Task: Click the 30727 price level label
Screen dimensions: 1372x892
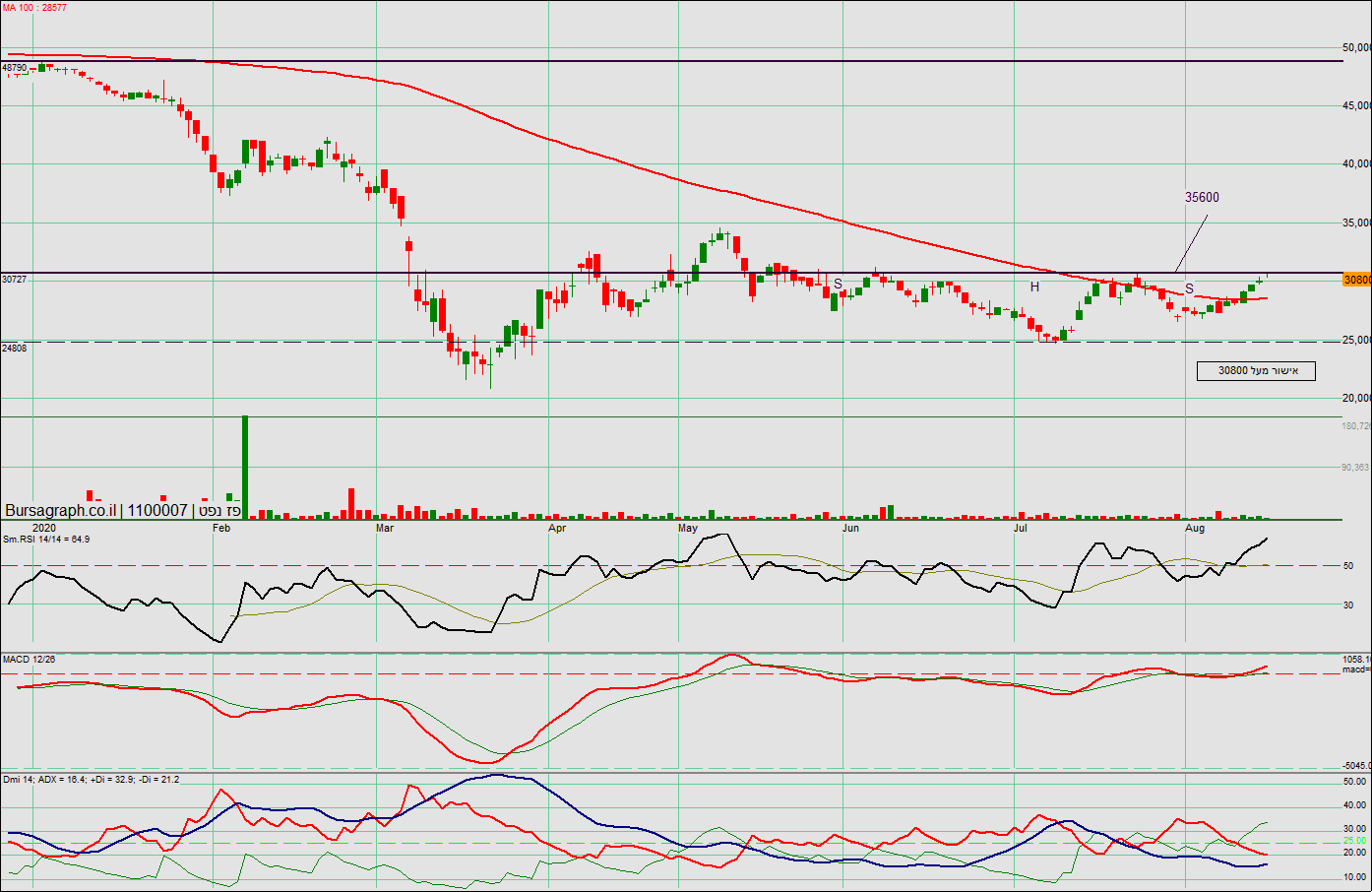Action: (x=15, y=280)
